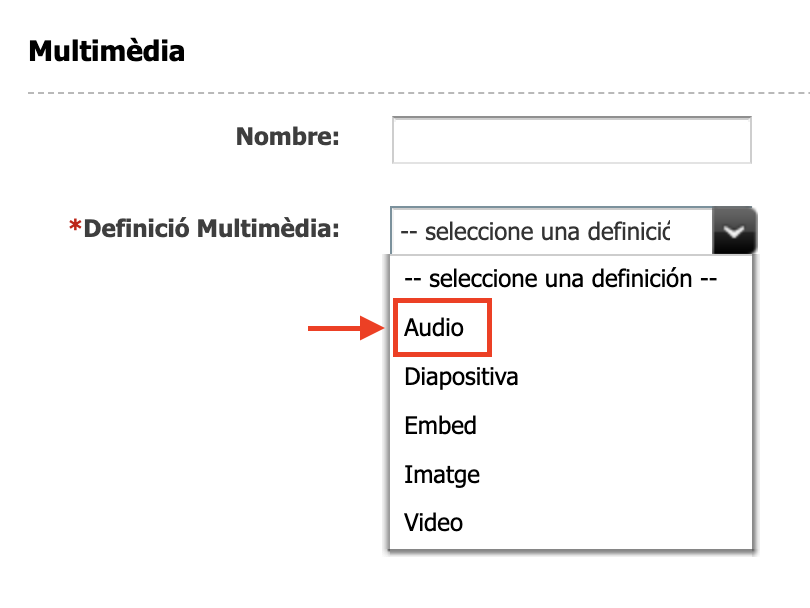Image resolution: width=810 pixels, height=608 pixels.
Task: Select the Imatge definition
Action: tap(442, 474)
